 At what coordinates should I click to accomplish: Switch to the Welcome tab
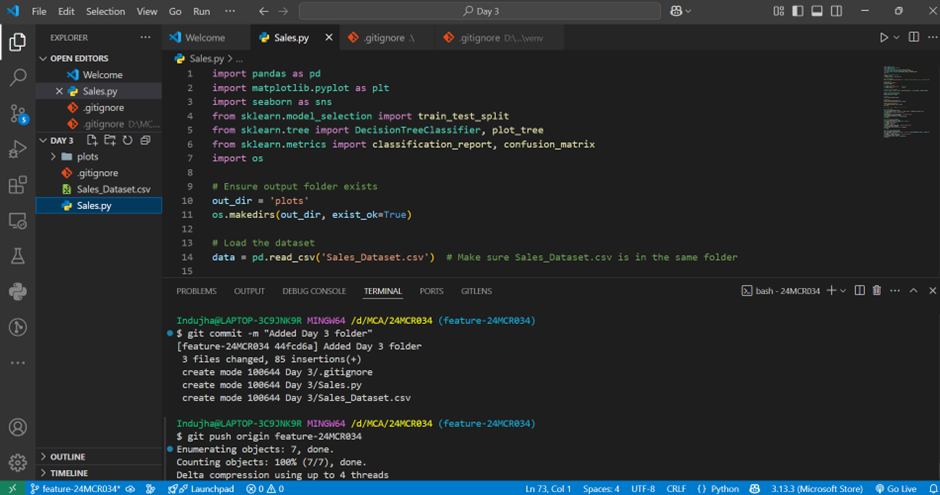206,37
